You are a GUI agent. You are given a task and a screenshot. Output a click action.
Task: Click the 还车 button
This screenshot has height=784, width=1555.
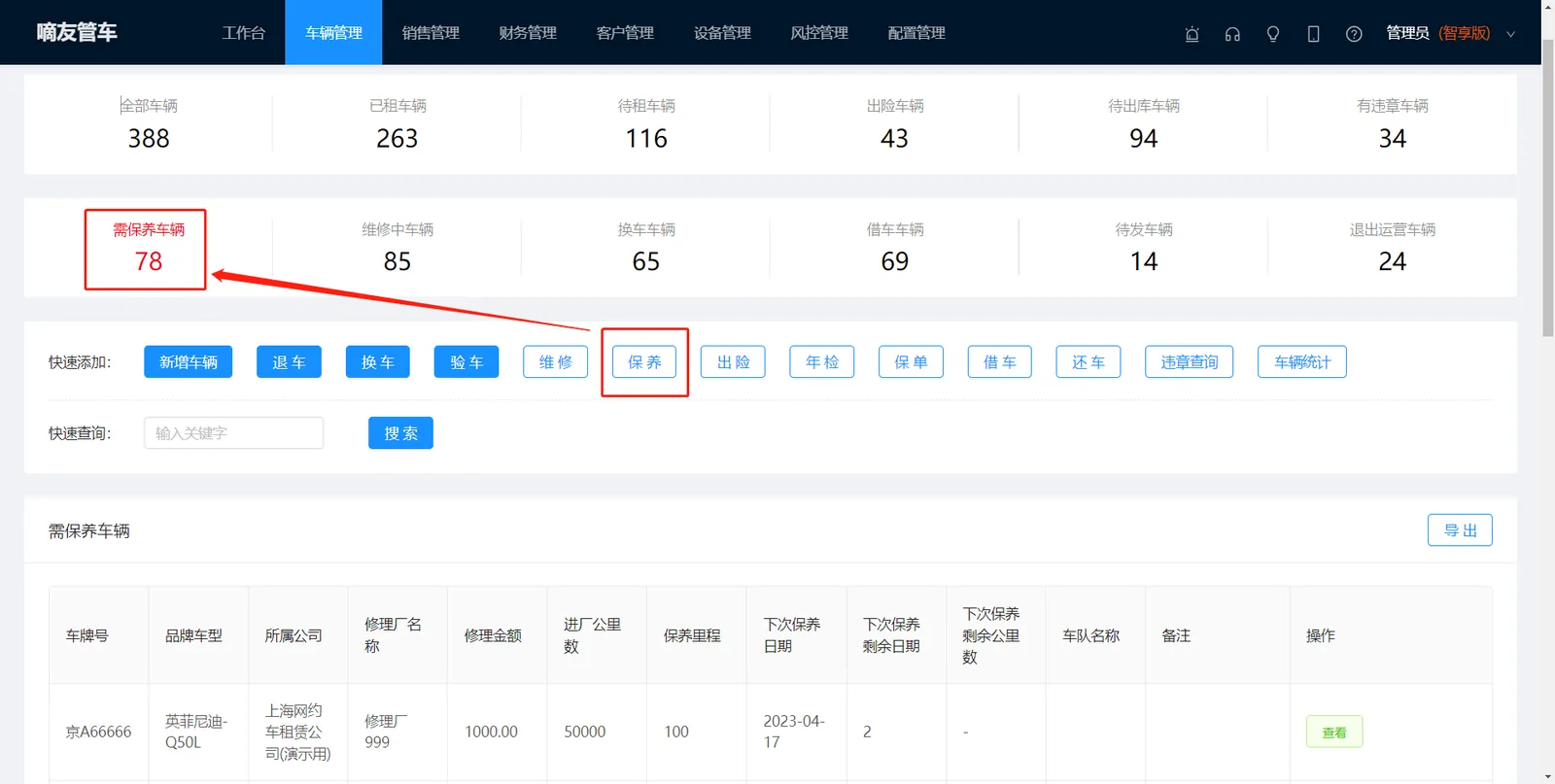tap(1088, 362)
